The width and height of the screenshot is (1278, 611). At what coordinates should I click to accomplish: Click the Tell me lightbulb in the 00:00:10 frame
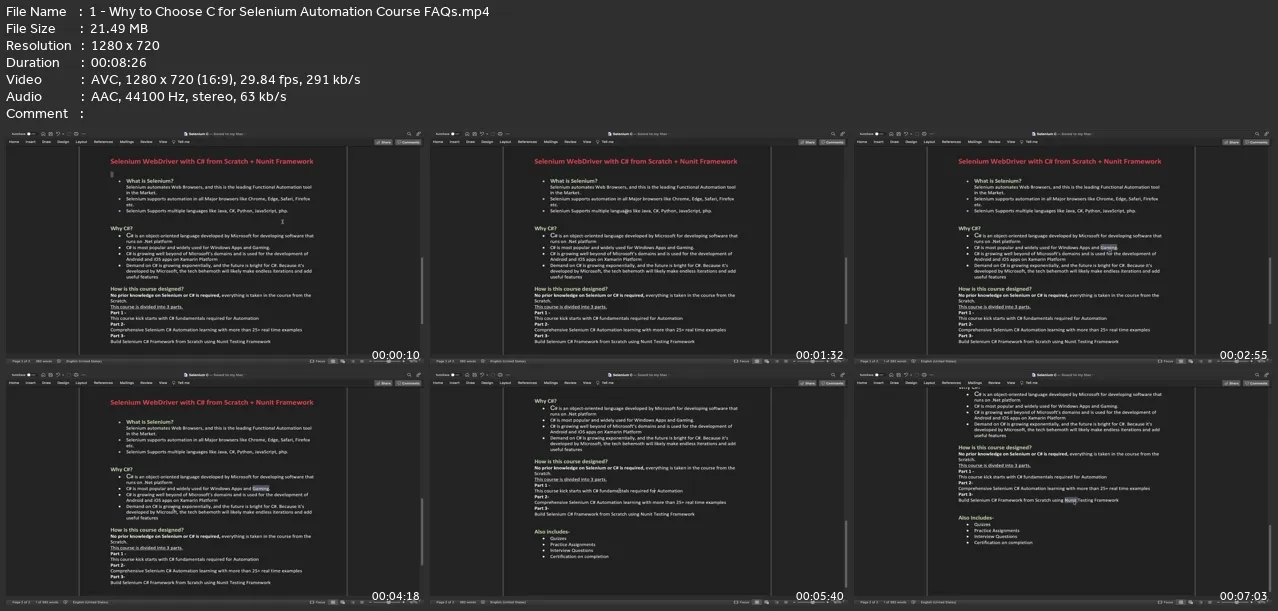173,142
